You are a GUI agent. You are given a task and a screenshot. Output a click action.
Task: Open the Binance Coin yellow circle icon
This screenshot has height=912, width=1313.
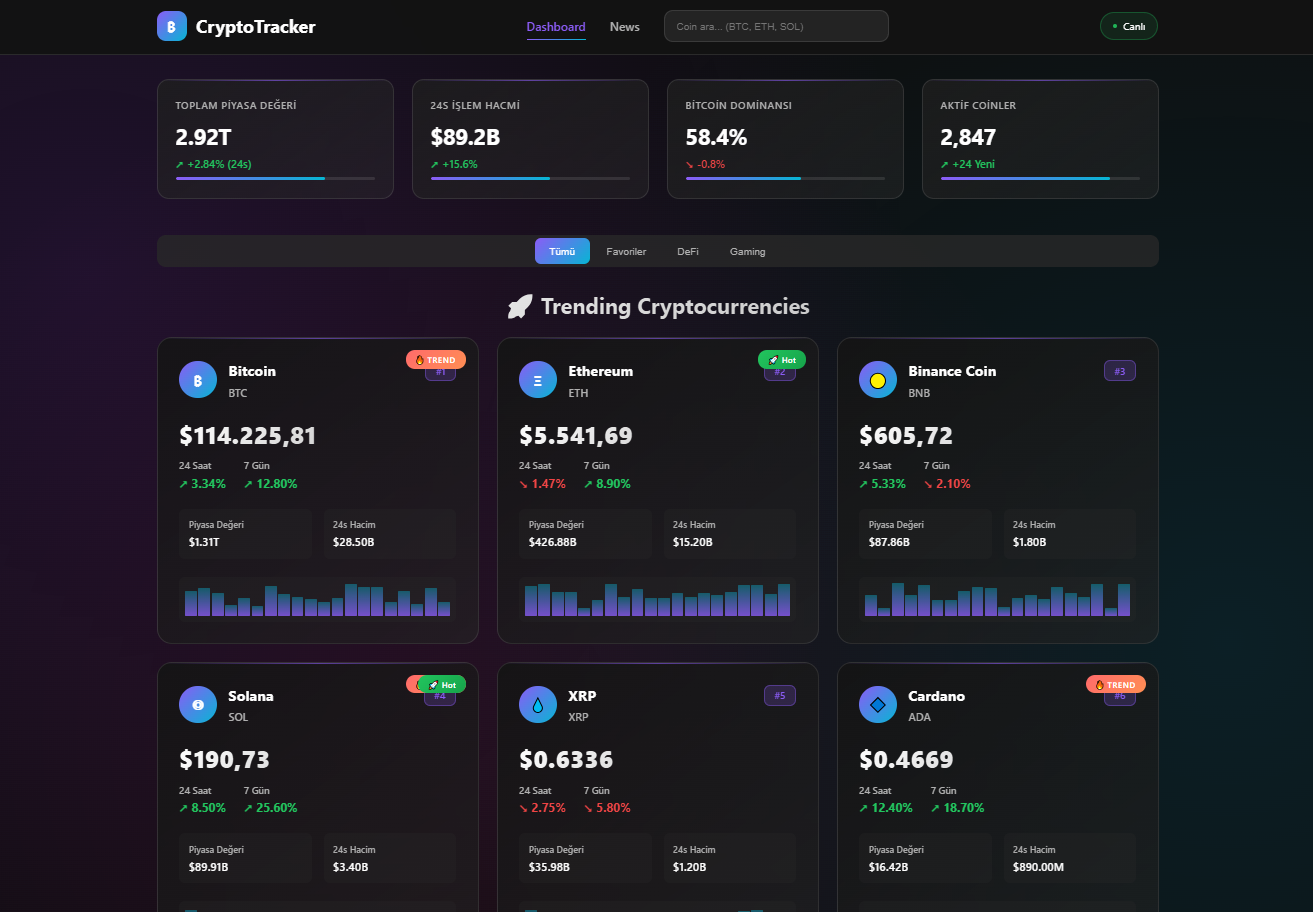[878, 380]
